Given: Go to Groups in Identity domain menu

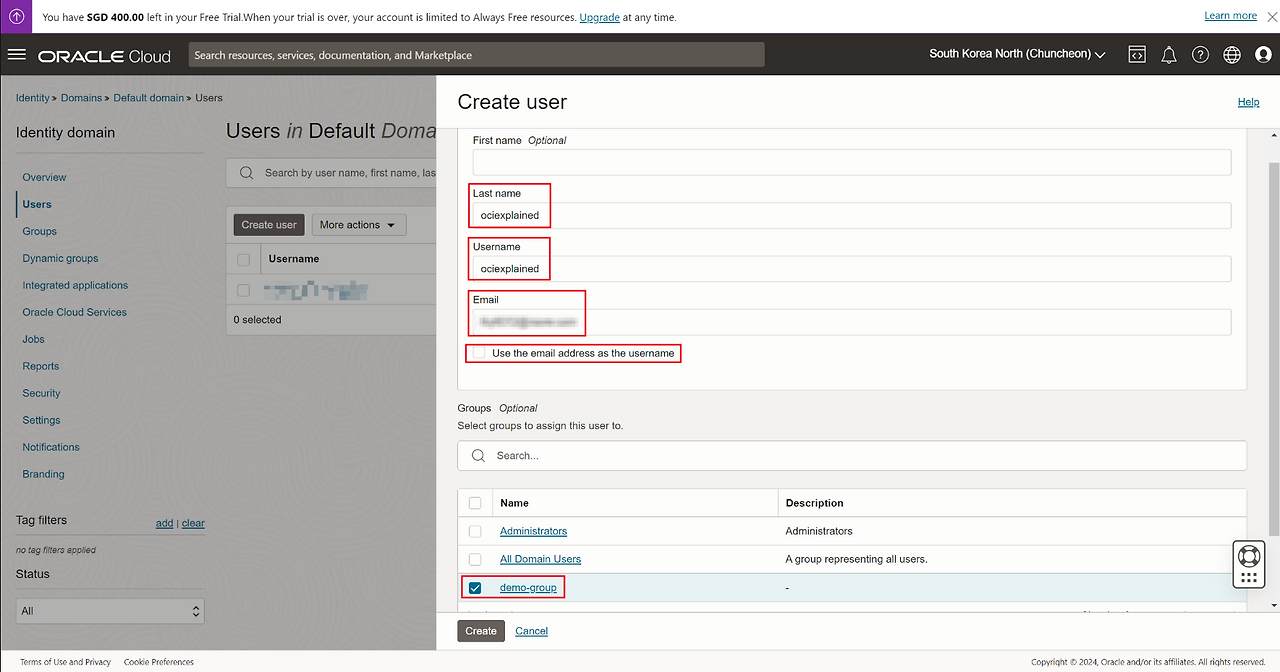Looking at the screenshot, I should [40, 231].
